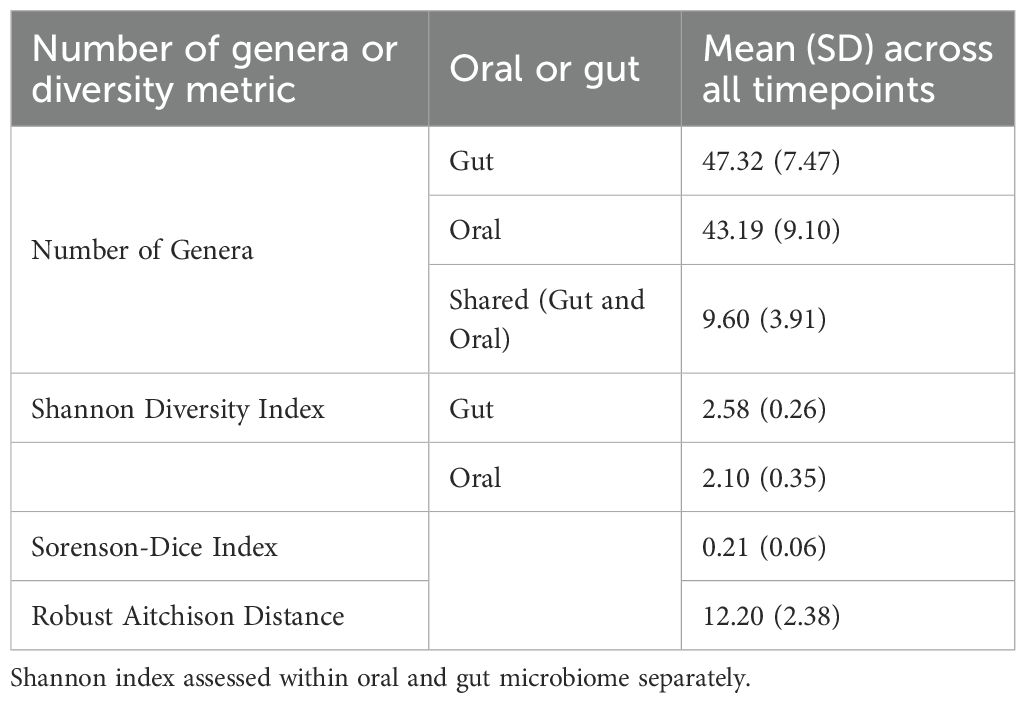
Task: Click the Gut cell under Number of Genera
Action: (x=471, y=161)
